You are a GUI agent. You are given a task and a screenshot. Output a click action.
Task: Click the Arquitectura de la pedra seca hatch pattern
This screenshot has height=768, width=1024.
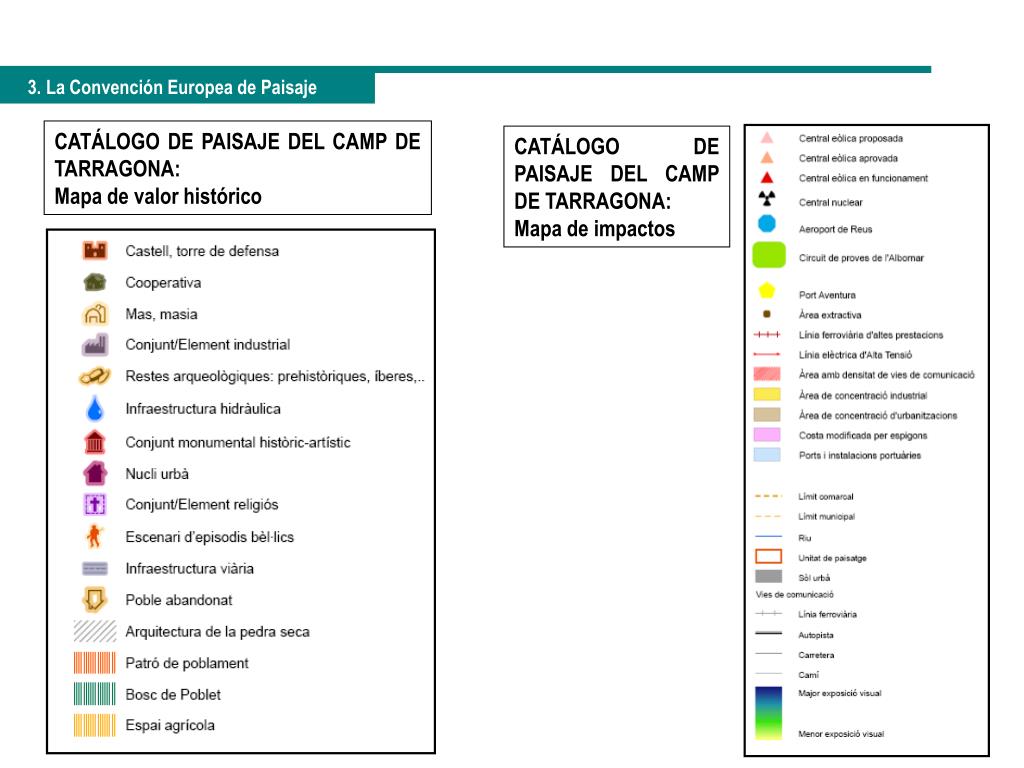pos(95,631)
